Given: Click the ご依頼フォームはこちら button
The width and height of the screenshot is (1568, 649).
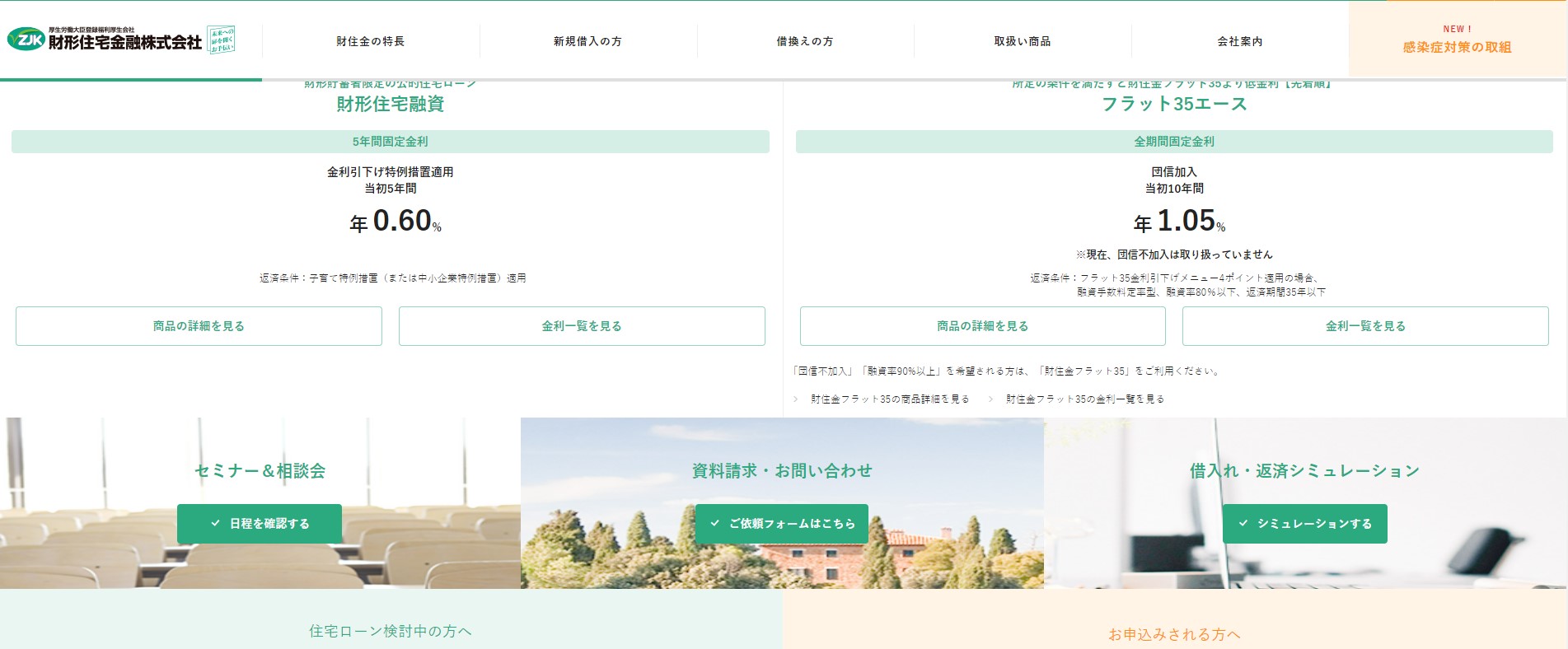Looking at the screenshot, I should [x=782, y=524].
